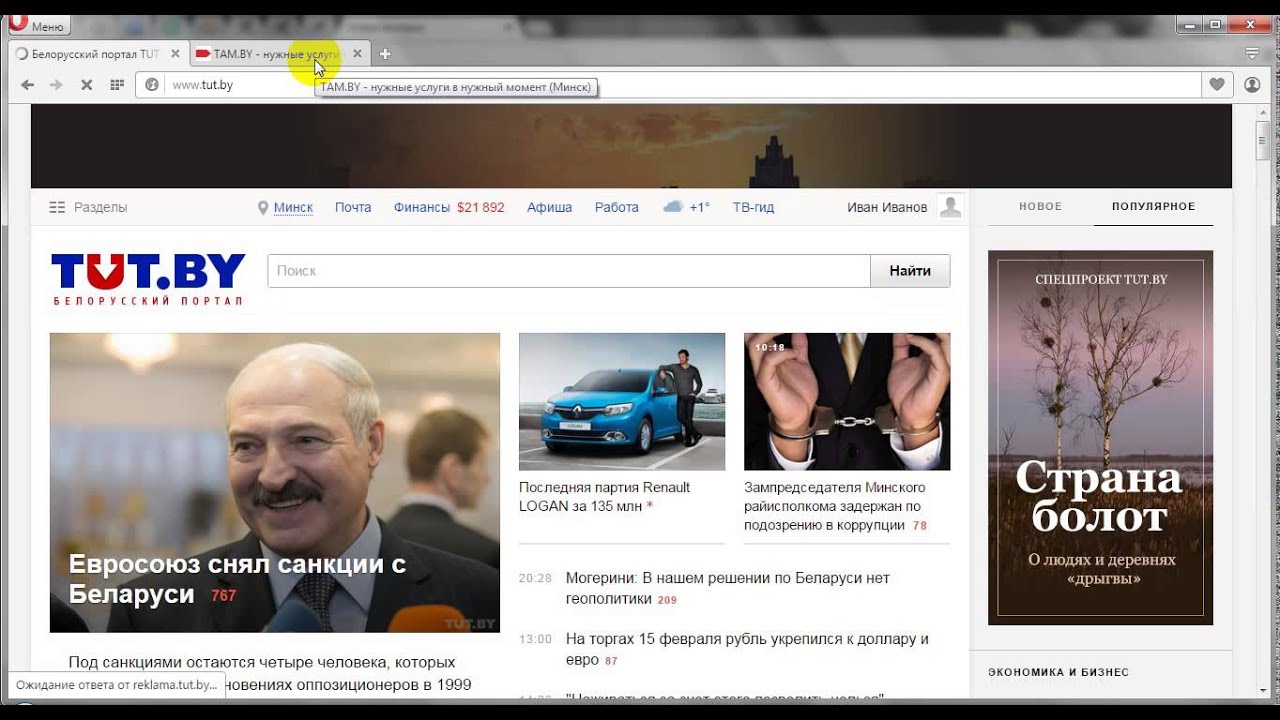
Task: Switch to the НОВОЕ tab
Action: point(1040,206)
